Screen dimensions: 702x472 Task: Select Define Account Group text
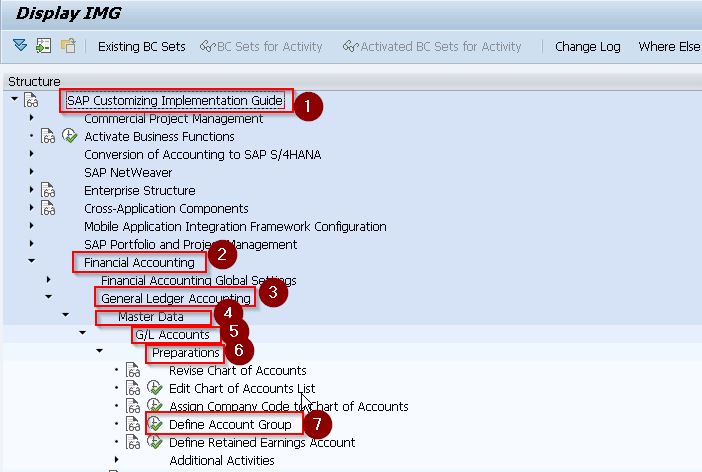pyautogui.click(x=230, y=425)
